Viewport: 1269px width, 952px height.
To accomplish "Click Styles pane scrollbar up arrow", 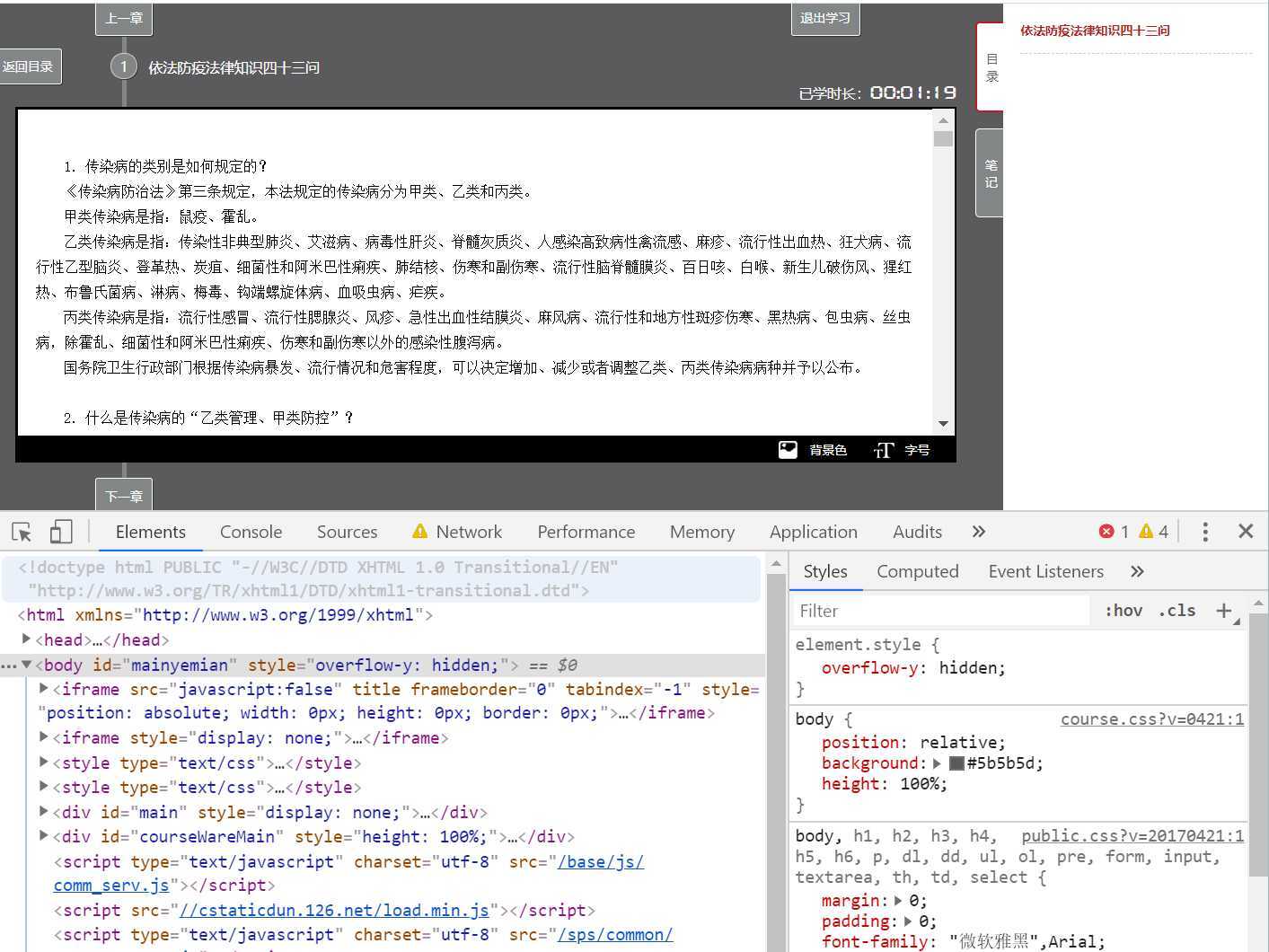I will point(1259,604).
